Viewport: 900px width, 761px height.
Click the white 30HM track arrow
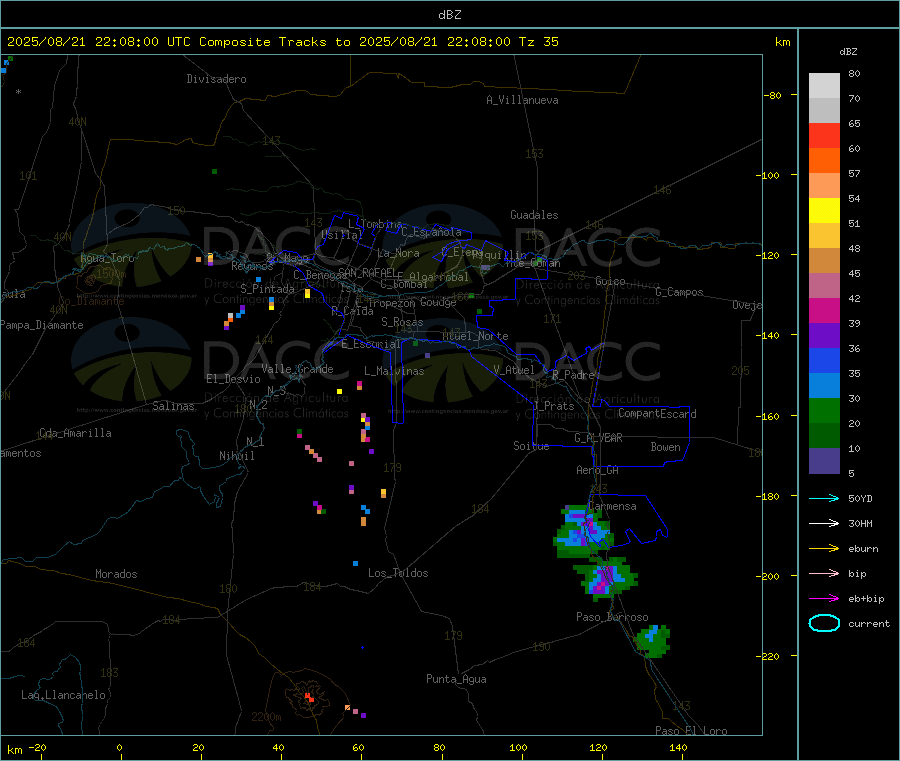click(x=824, y=523)
